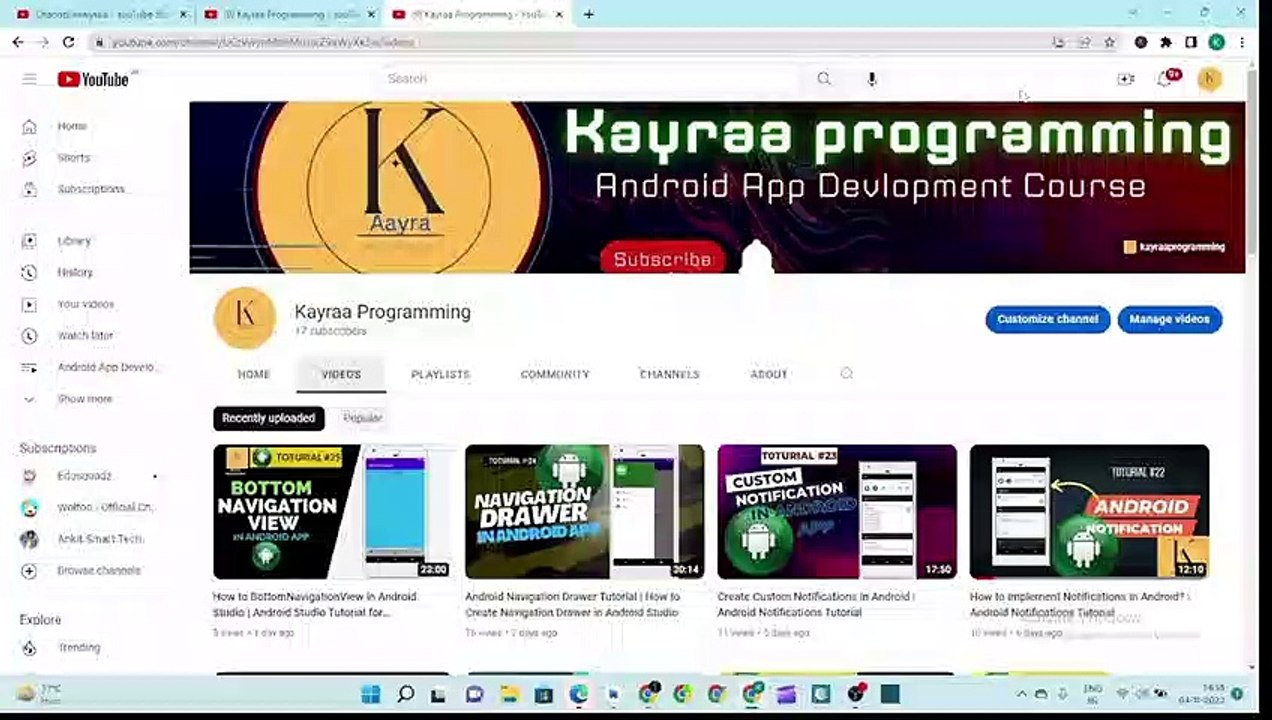Click the Manage videos button
Image resolution: width=1272 pixels, height=720 pixels.
(x=1169, y=319)
